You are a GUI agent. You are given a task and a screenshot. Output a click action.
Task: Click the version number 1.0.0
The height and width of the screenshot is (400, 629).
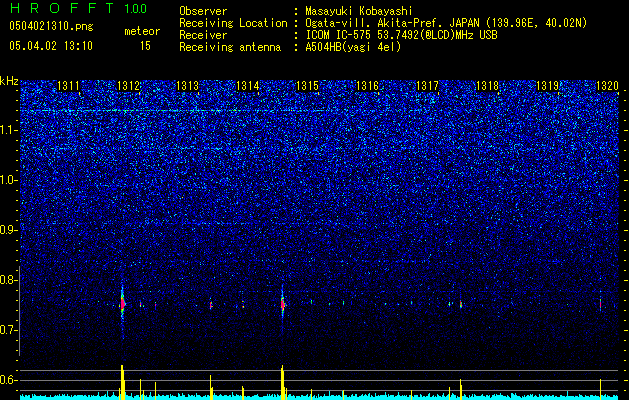pyautogui.click(x=135, y=9)
